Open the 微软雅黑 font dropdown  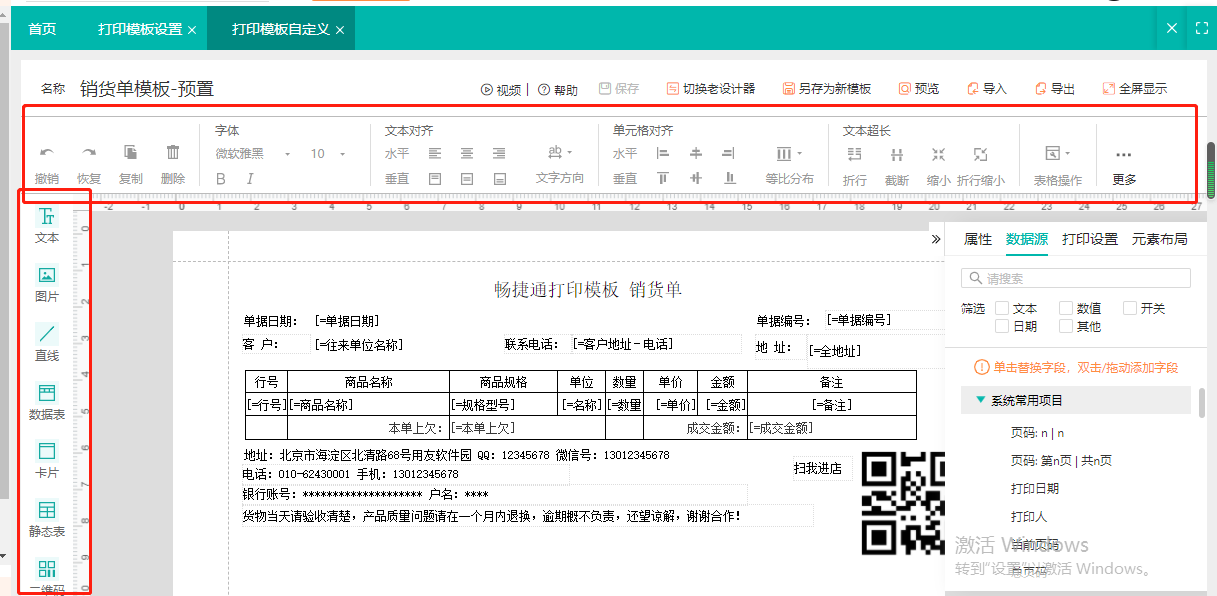coord(252,154)
